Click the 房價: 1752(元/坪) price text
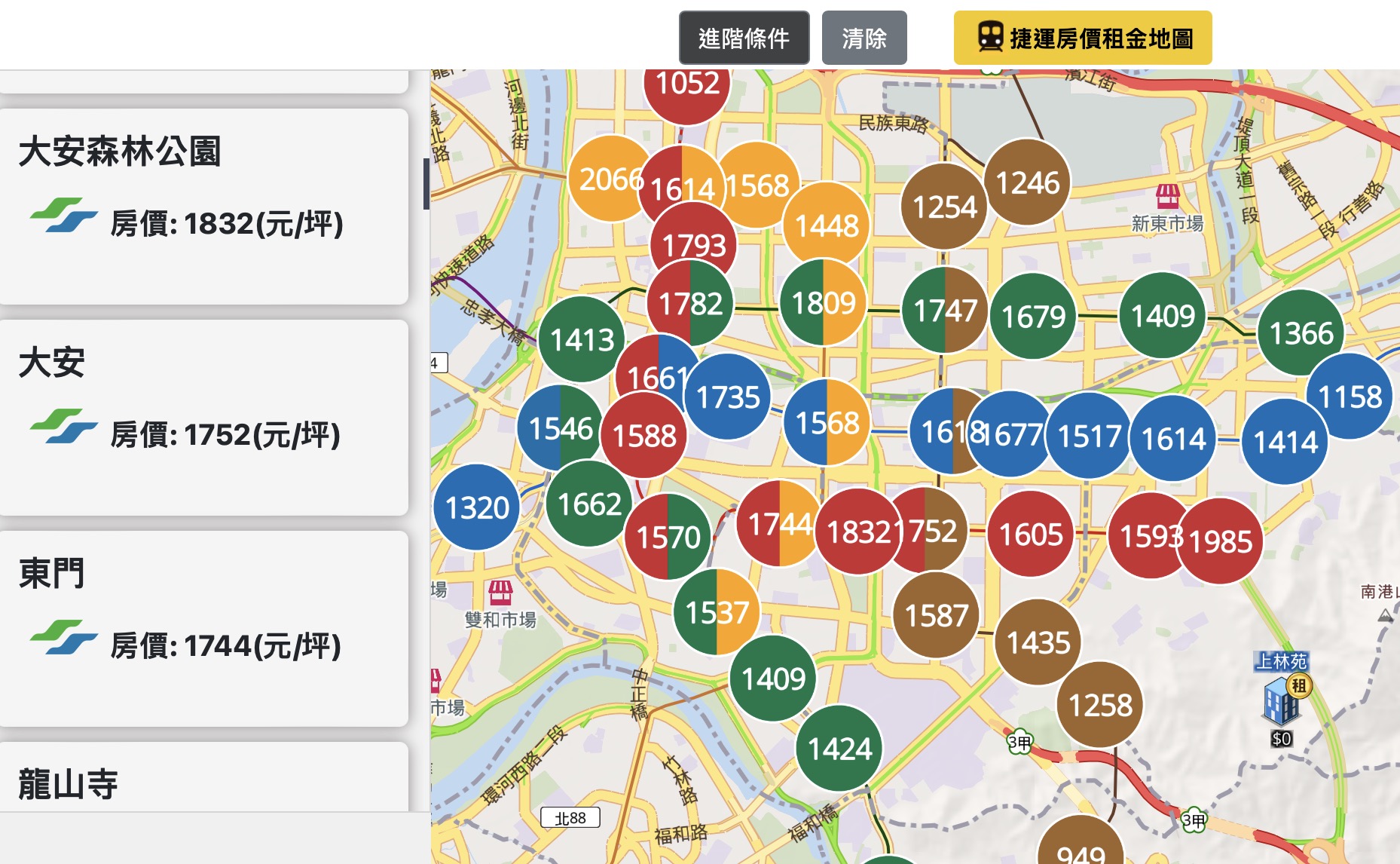The width and height of the screenshot is (1400, 864). click(225, 435)
